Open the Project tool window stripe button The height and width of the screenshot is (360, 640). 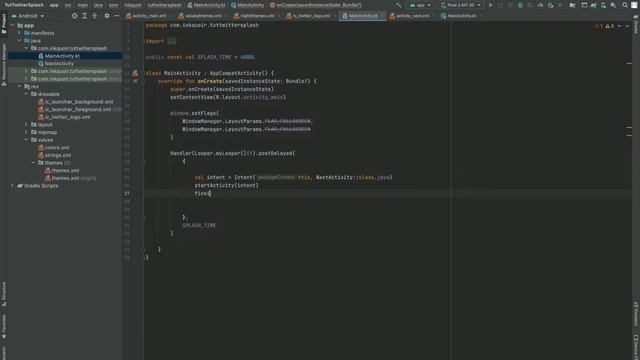point(4,23)
